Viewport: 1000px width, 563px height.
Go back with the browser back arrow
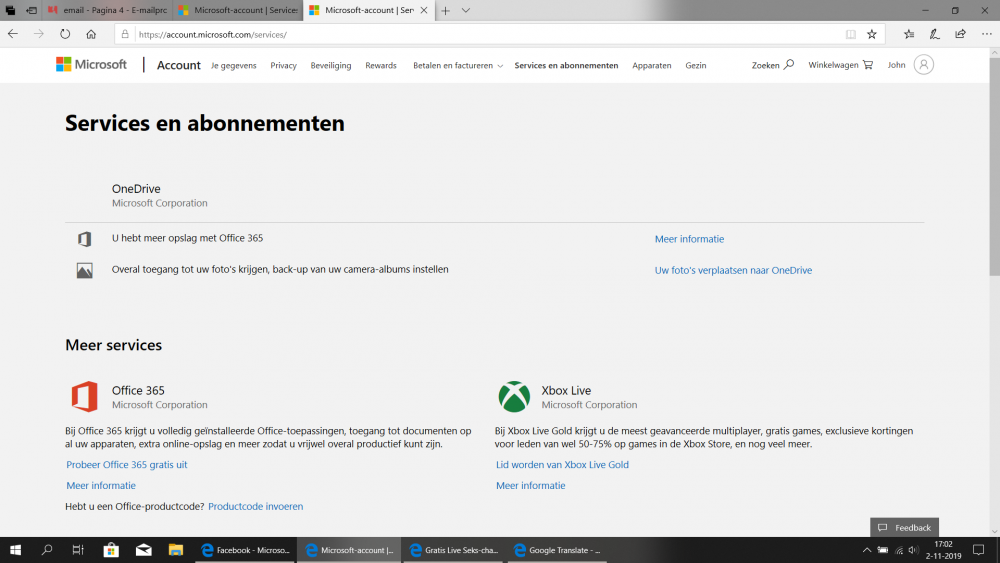click(13, 34)
